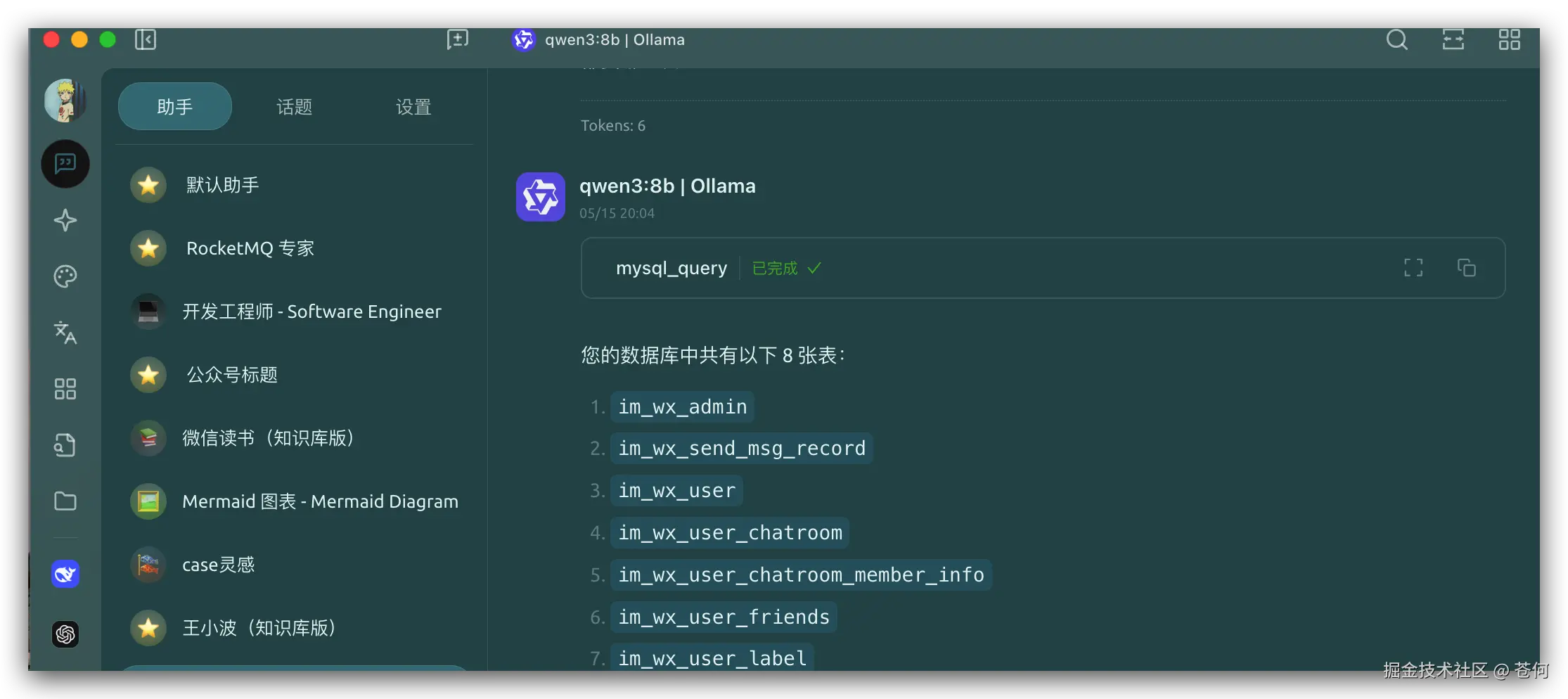Maximize the window with the green button

(108, 39)
